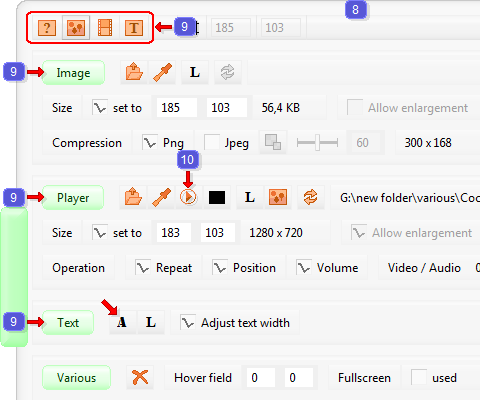Image resolution: width=480 pixels, height=400 pixels.
Task: Toggle Player size 'set to' checkbox
Action: point(100,232)
